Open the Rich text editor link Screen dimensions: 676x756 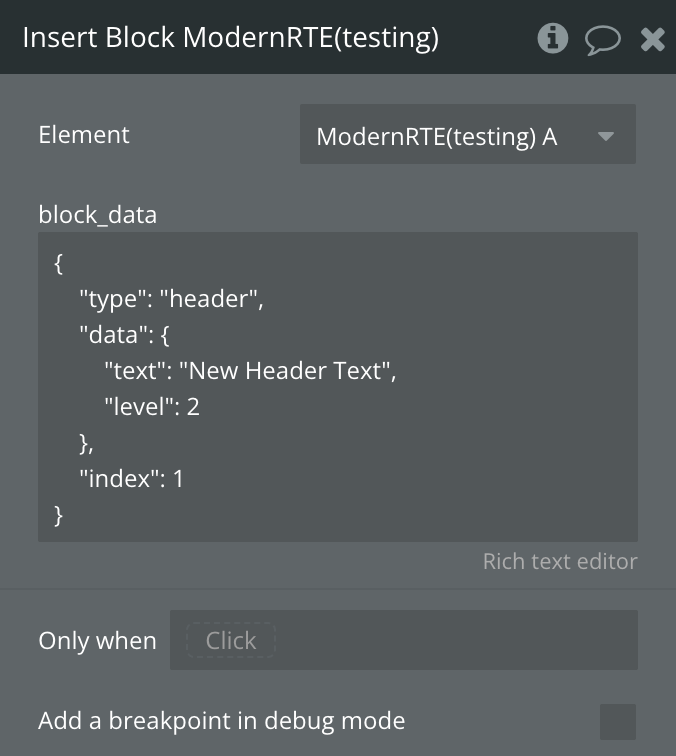(x=559, y=561)
